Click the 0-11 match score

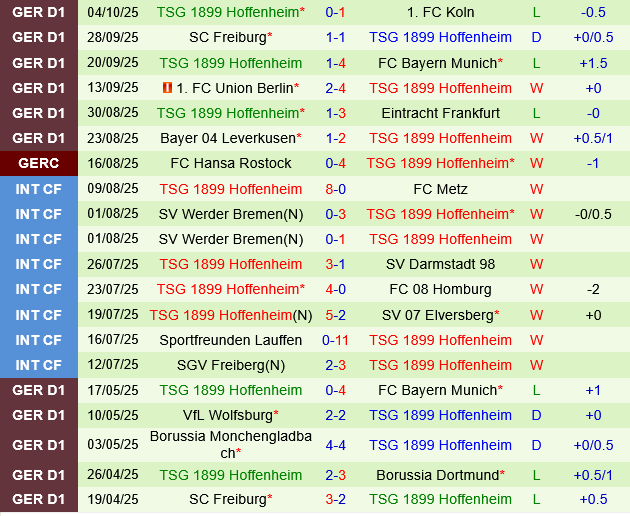click(x=335, y=339)
